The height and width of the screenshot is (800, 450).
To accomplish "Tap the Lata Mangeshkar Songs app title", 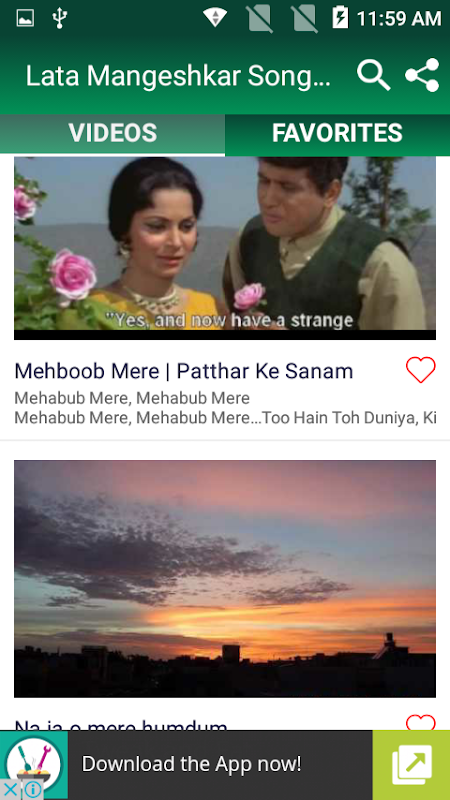I will [x=179, y=76].
